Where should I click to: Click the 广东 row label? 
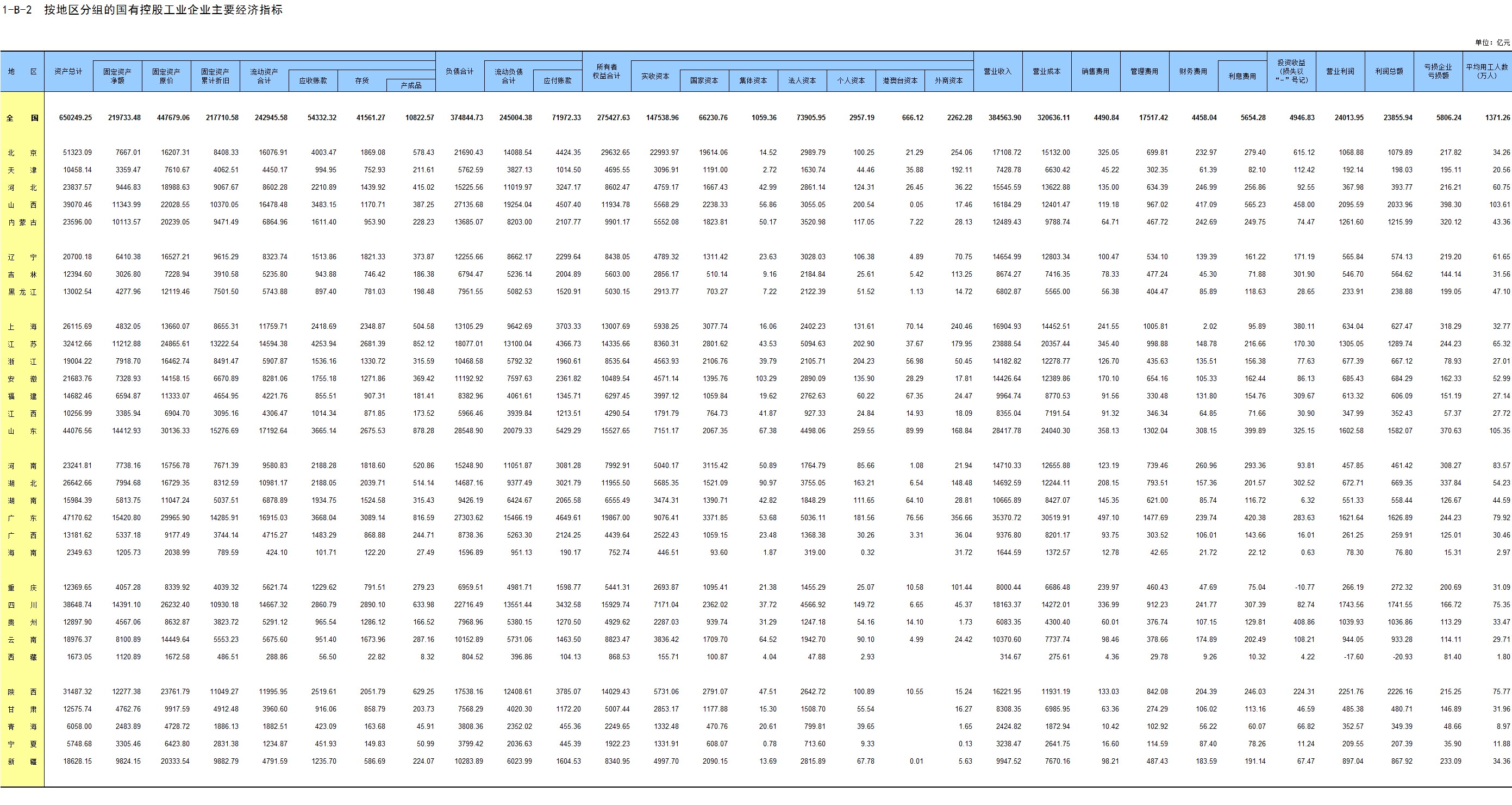[x=22, y=518]
